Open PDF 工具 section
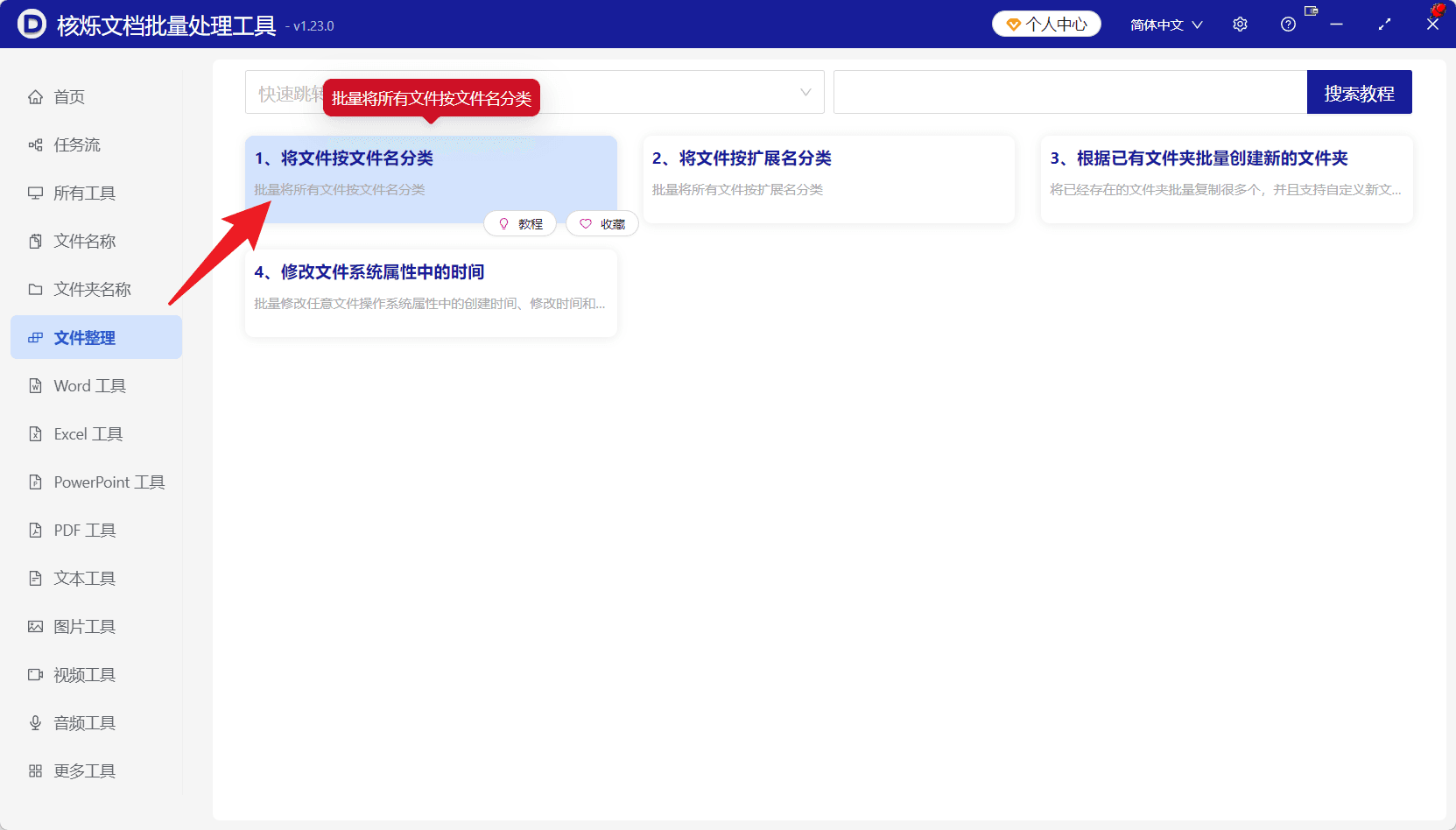This screenshot has width=1456, height=830. [96, 531]
